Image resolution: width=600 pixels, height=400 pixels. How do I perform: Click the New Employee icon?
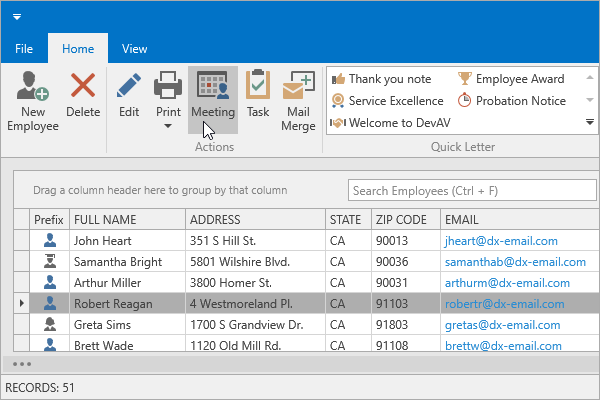point(33,88)
